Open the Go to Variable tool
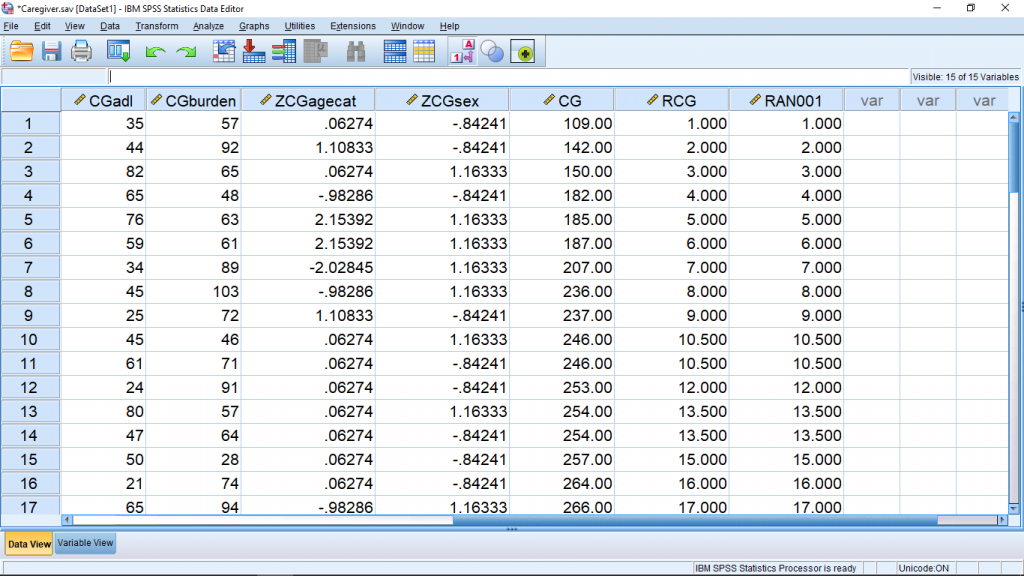Viewport: 1024px width, 576px height. click(253, 51)
